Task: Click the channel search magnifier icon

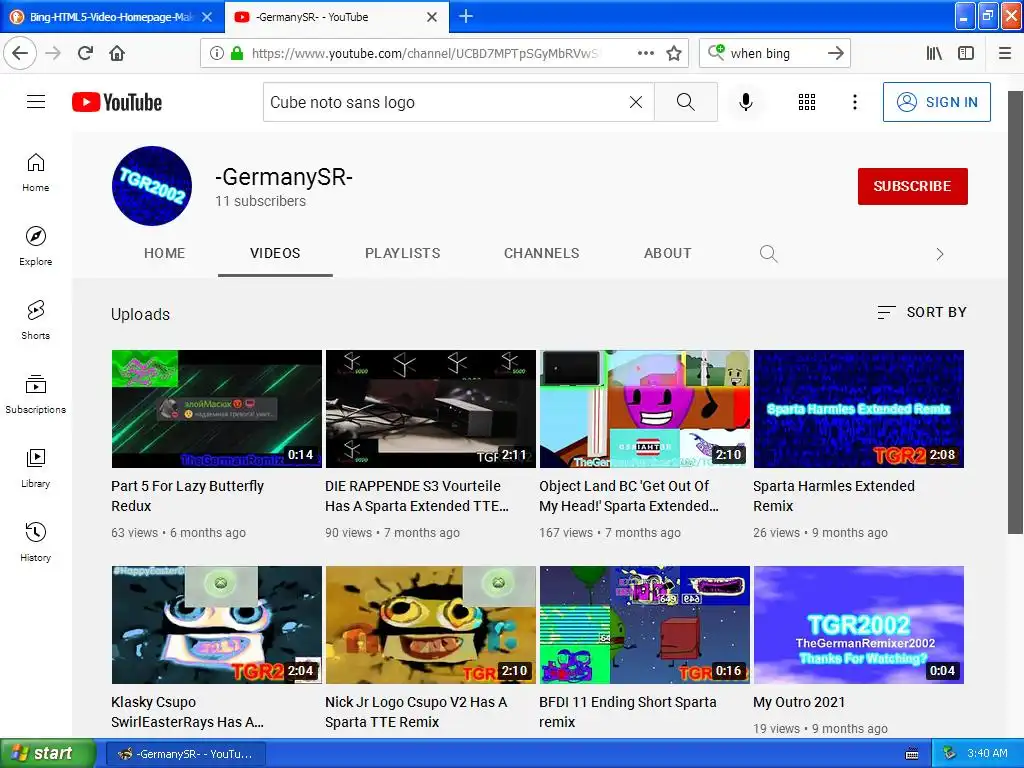Action: 769,253
